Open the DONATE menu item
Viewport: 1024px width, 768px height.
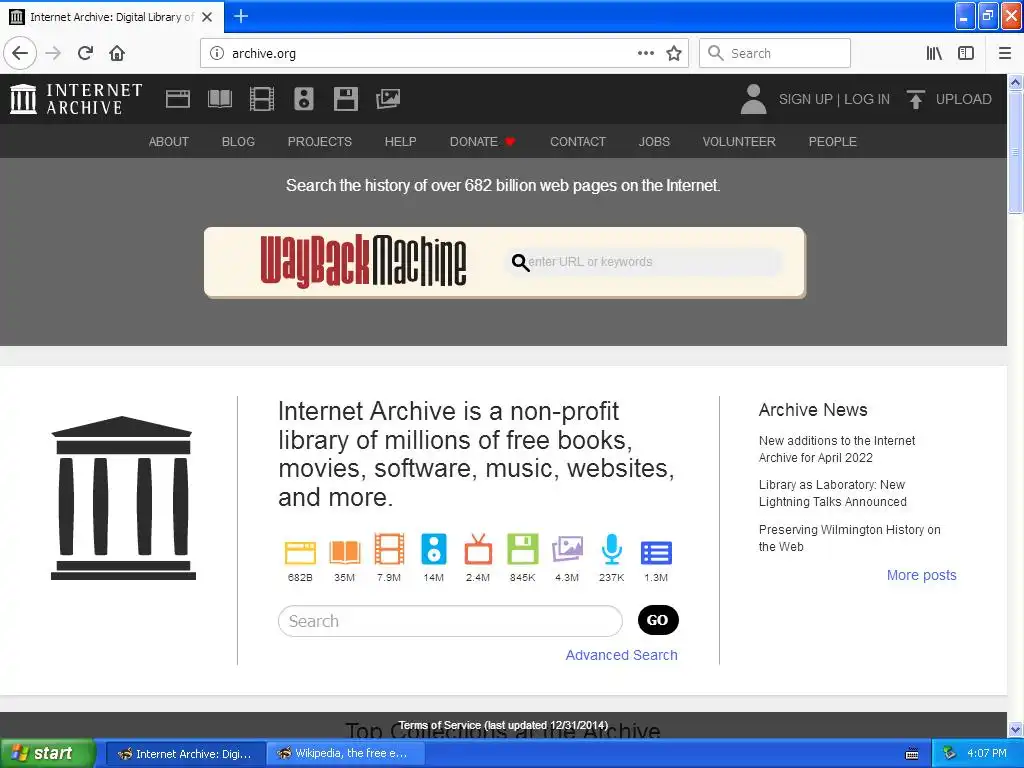[483, 142]
